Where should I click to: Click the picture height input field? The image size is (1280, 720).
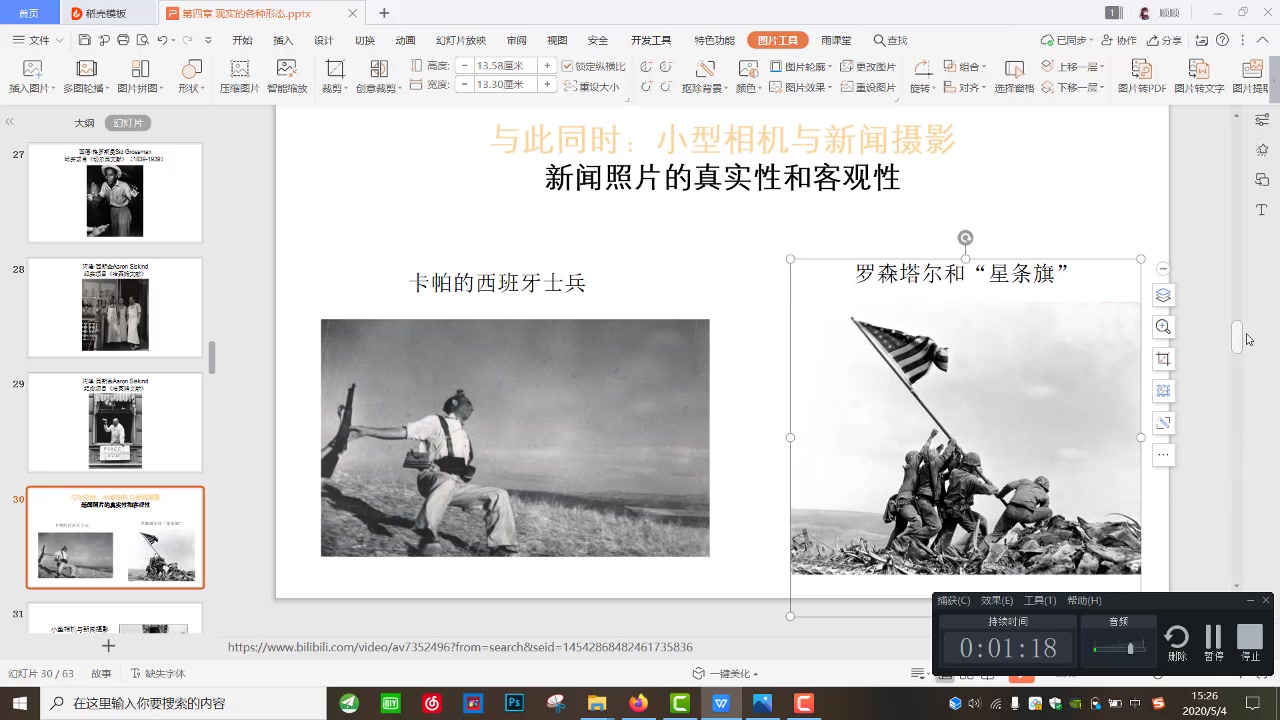point(506,65)
